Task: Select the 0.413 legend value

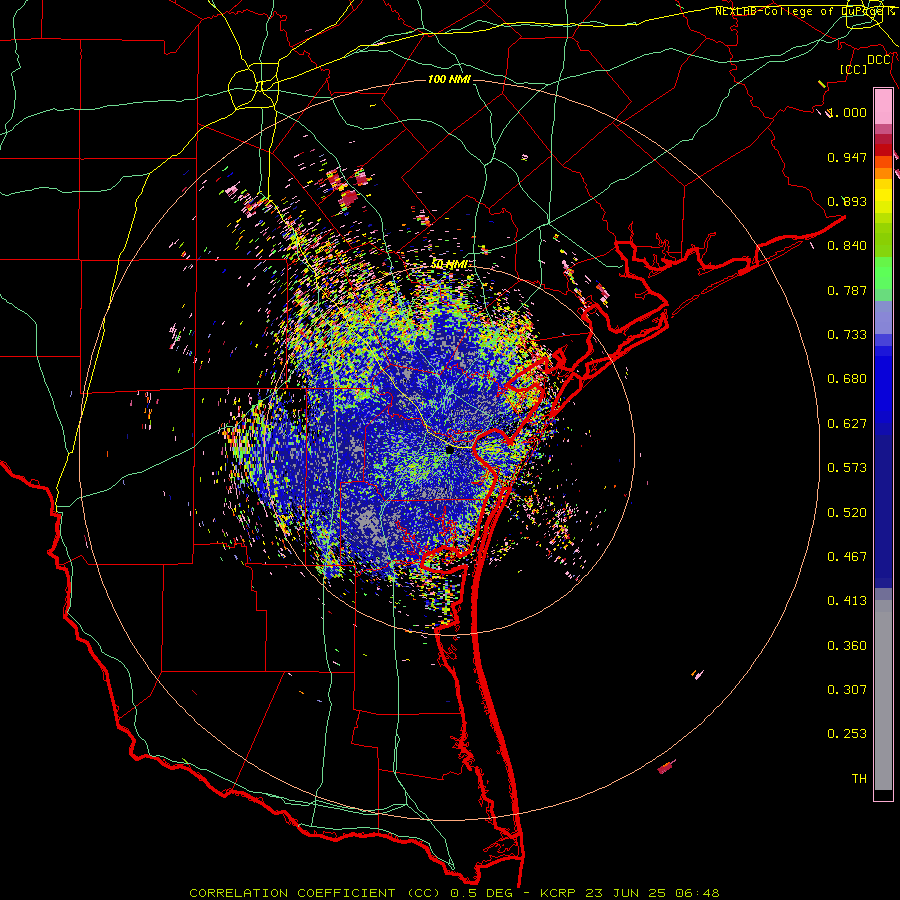Action: [x=847, y=601]
